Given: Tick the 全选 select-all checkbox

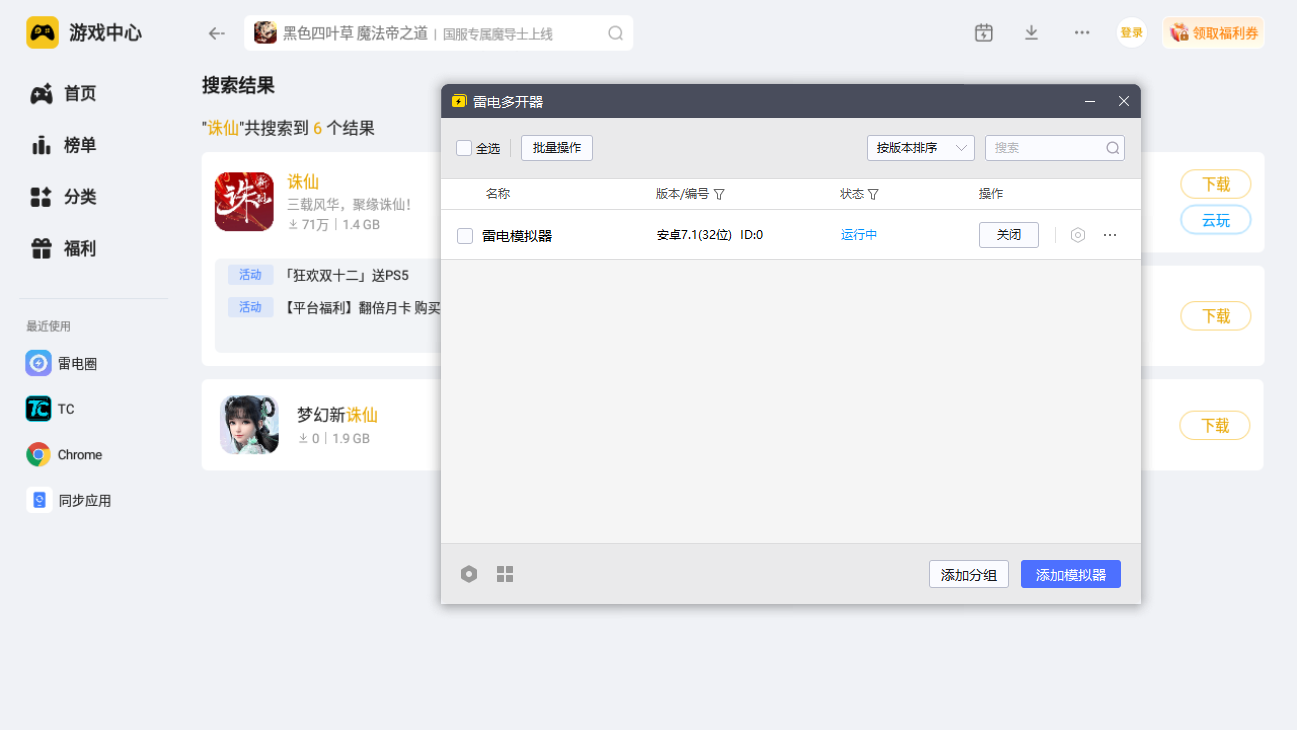Looking at the screenshot, I should pos(464,148).
